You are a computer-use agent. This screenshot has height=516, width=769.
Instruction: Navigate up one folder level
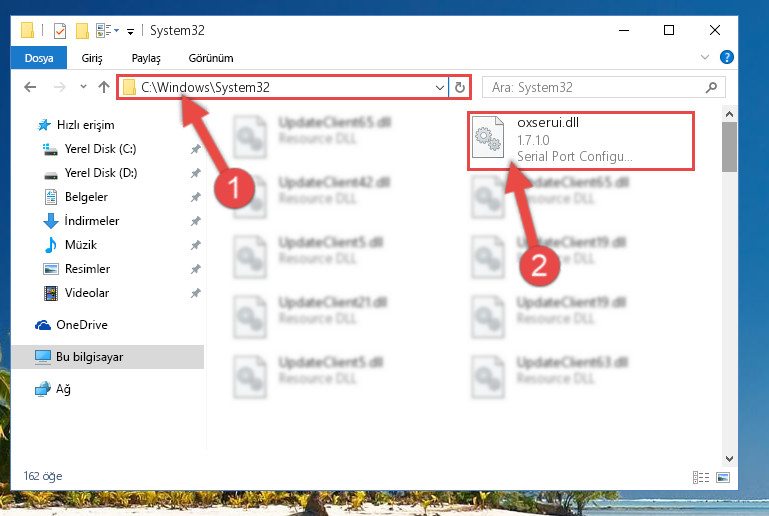[103, 87]
